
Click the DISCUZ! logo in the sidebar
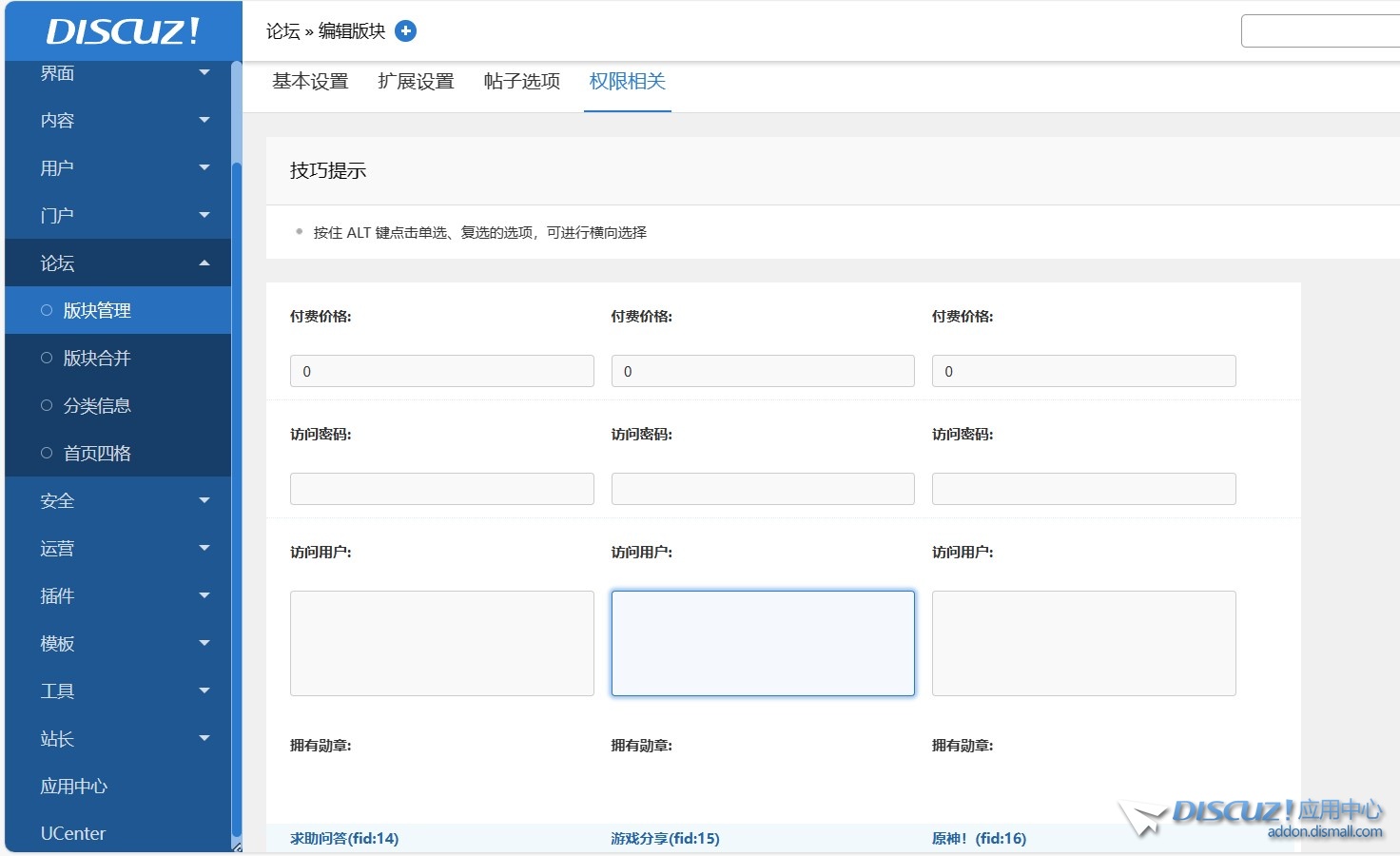(121, 30)
